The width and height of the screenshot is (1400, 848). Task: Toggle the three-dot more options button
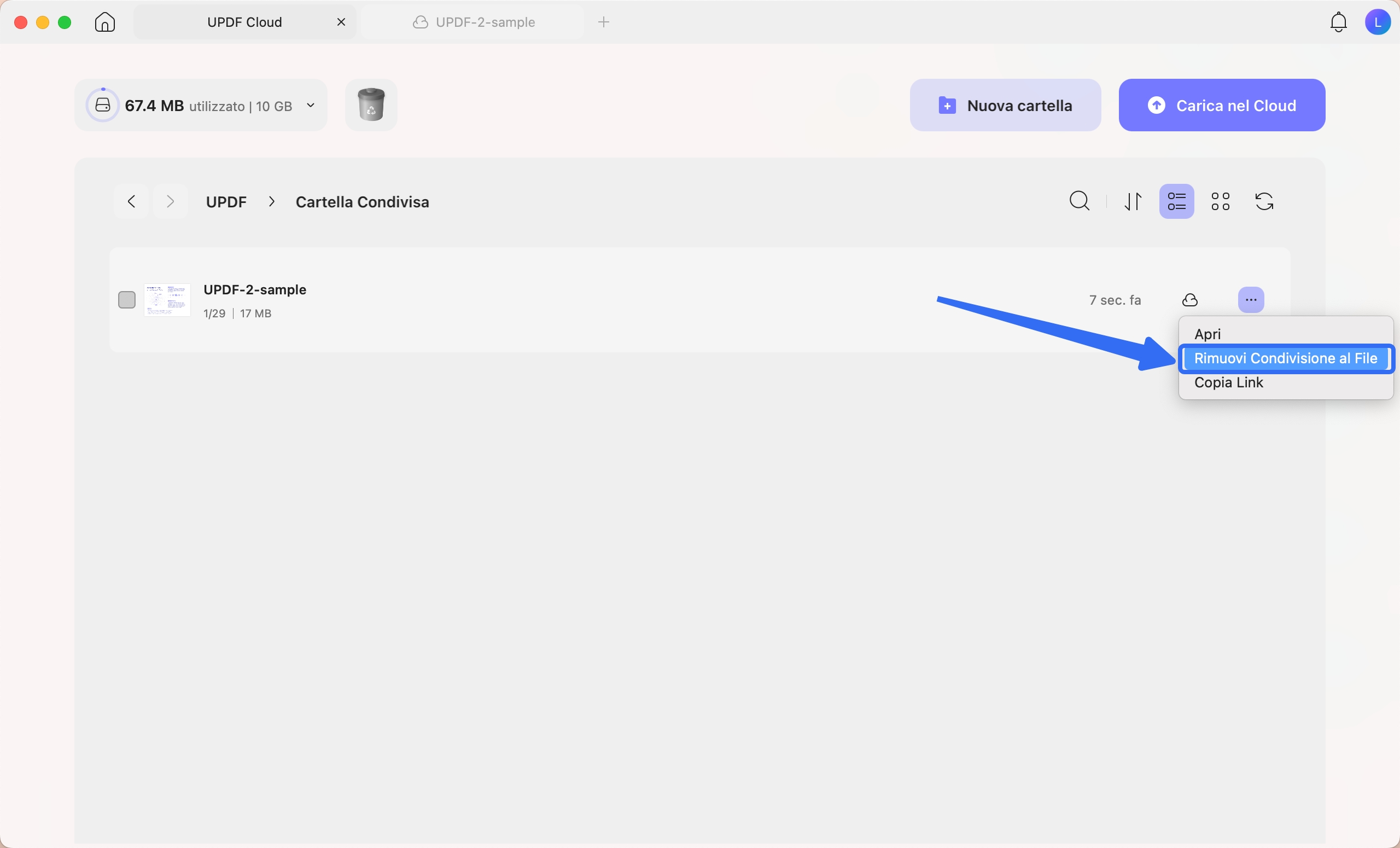click(1251, 299)
